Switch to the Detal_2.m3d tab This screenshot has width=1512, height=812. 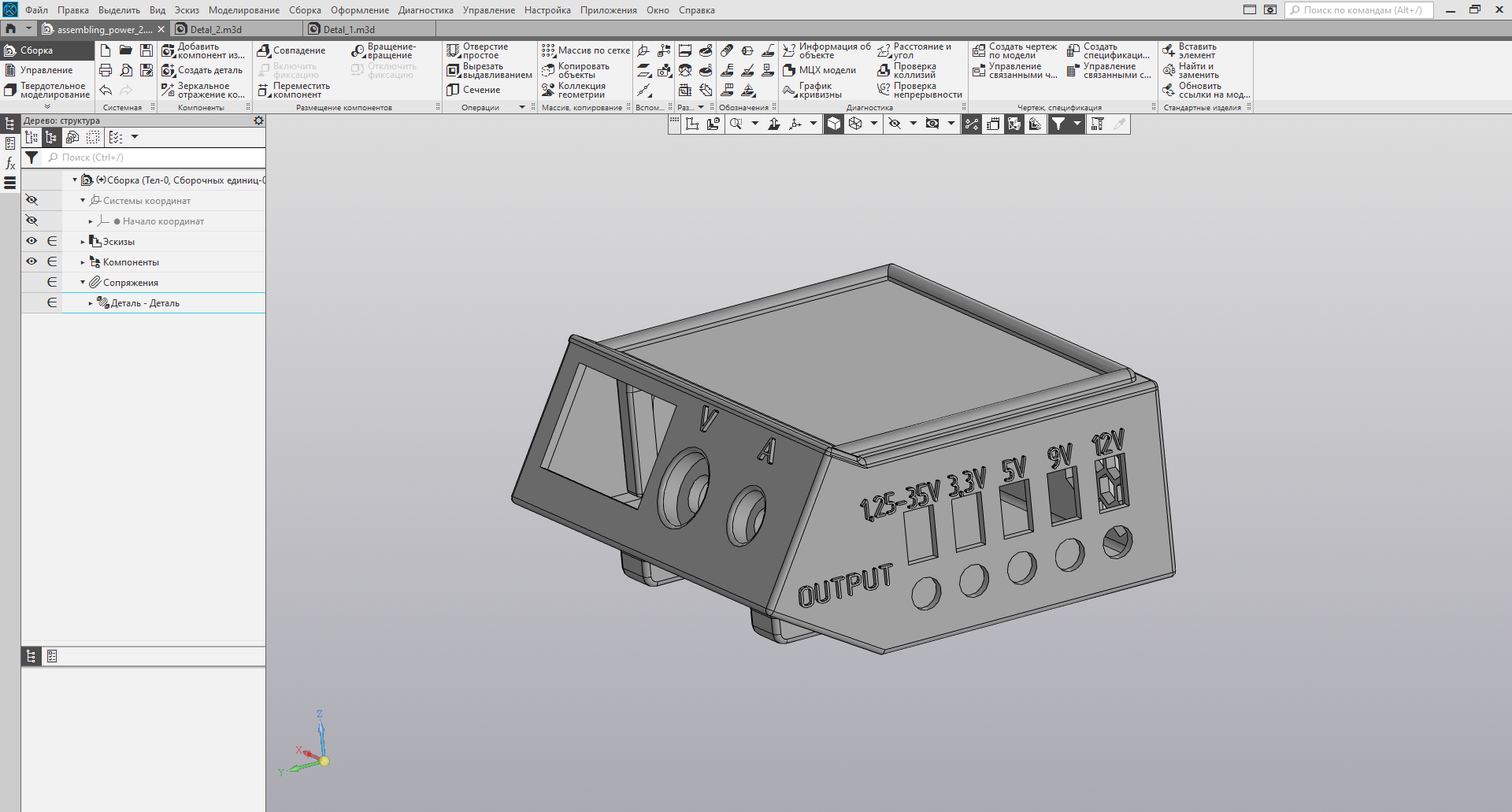(x=216, y=29)
